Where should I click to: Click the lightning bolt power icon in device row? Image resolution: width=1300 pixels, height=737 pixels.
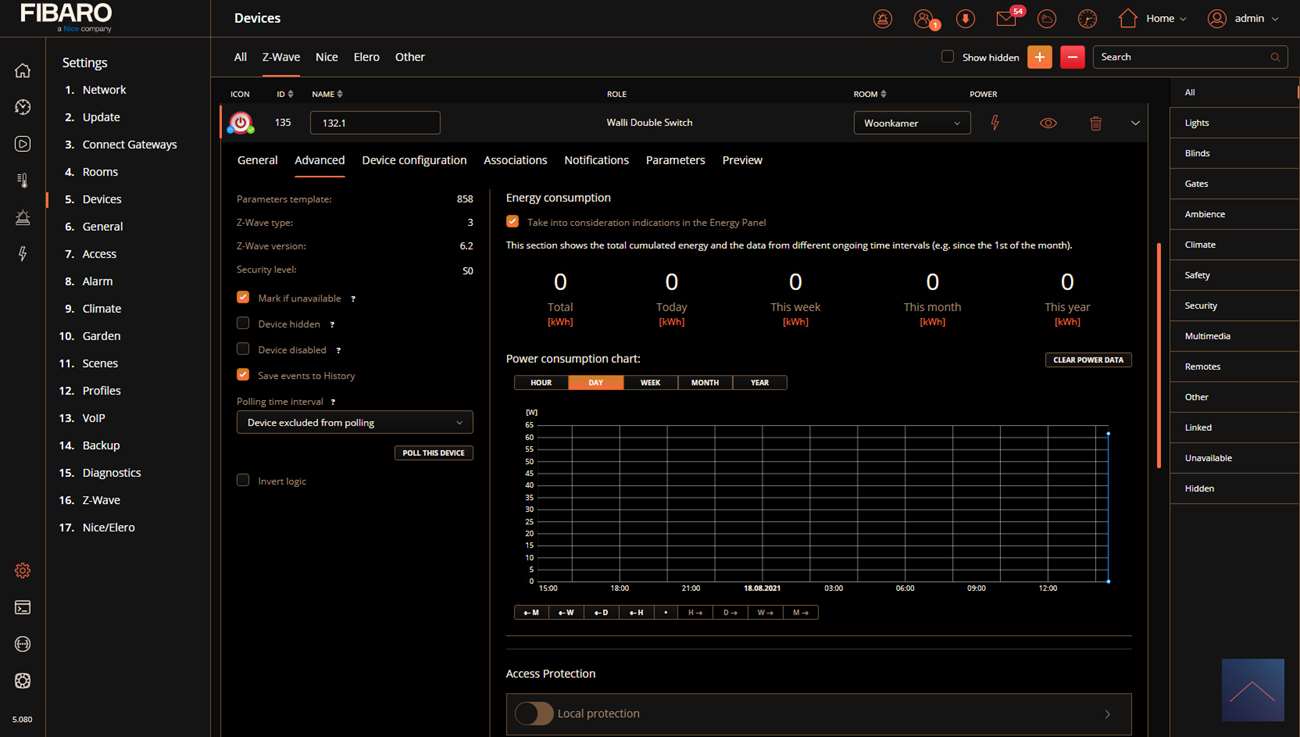pos(995,123)
